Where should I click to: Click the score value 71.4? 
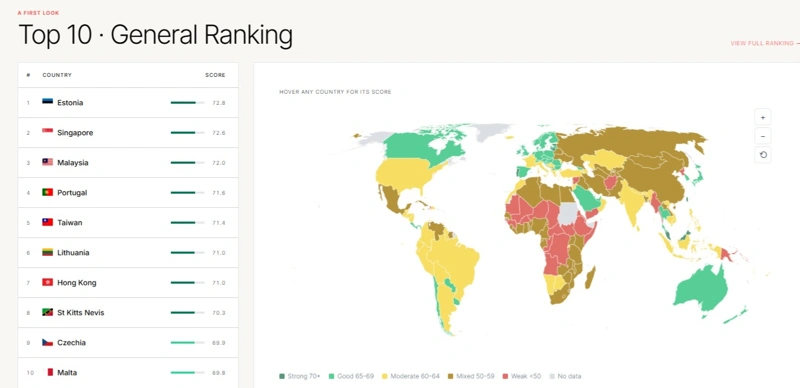[218, 223]
